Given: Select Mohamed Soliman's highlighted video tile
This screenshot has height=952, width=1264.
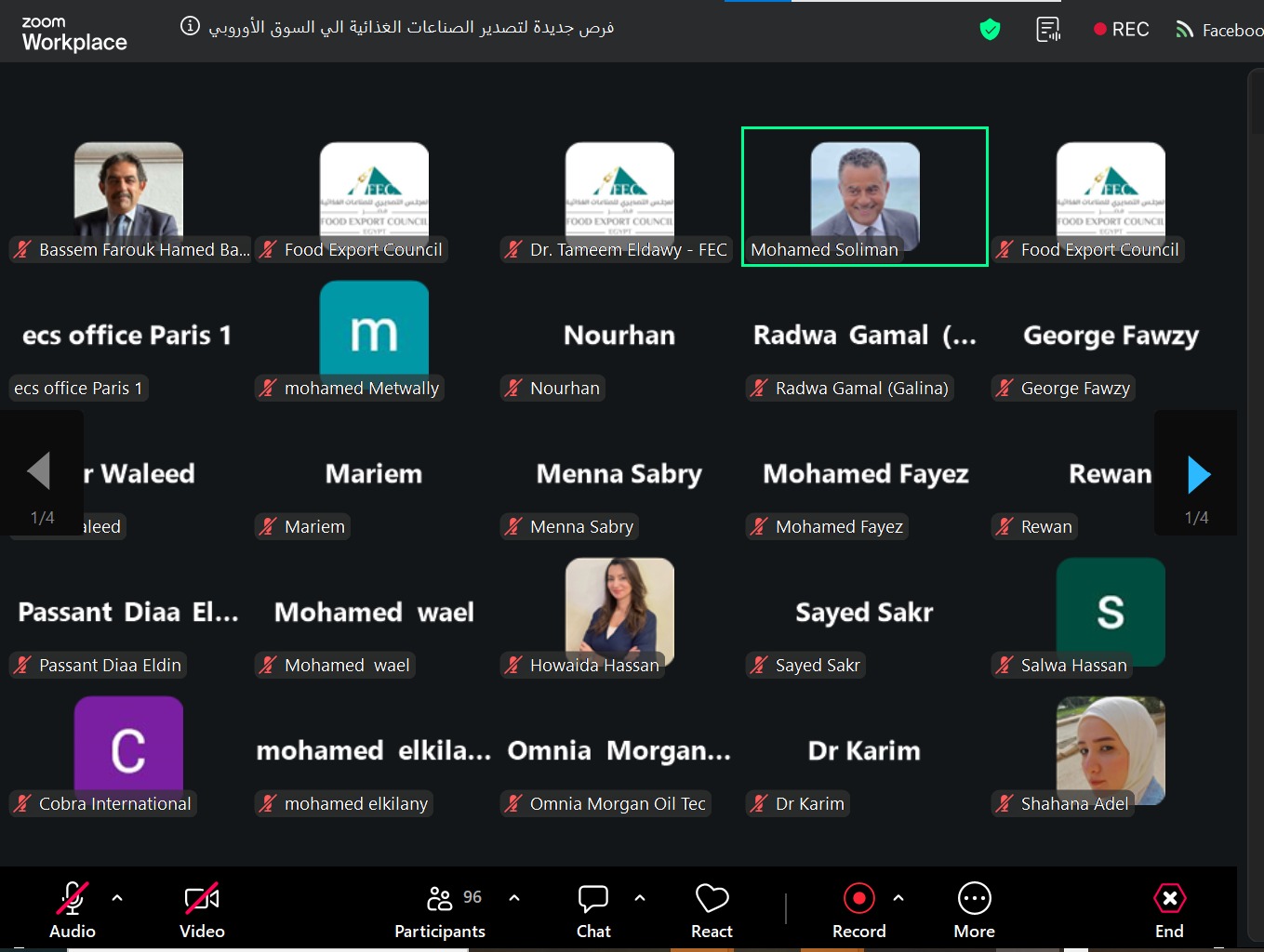Looking at the screenshot, I should click(865, 196).
